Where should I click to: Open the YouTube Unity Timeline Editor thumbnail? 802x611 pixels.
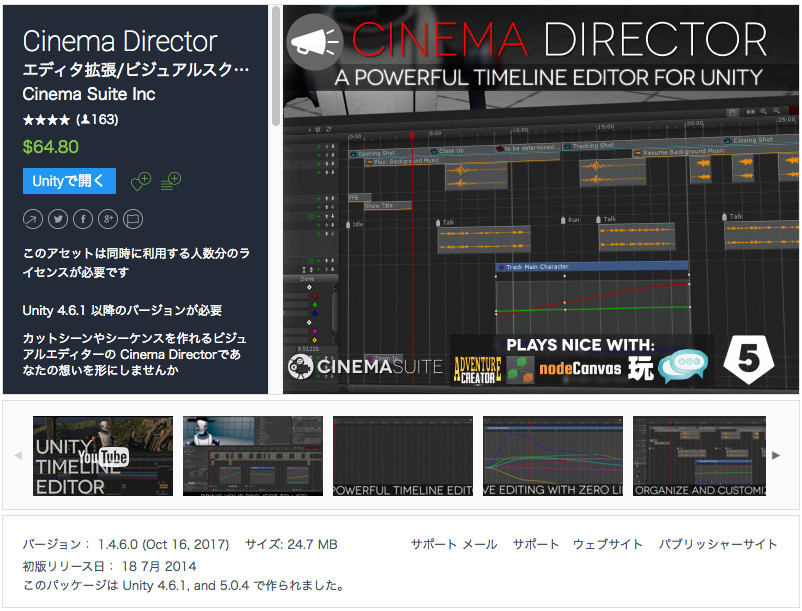pos(103,456)
